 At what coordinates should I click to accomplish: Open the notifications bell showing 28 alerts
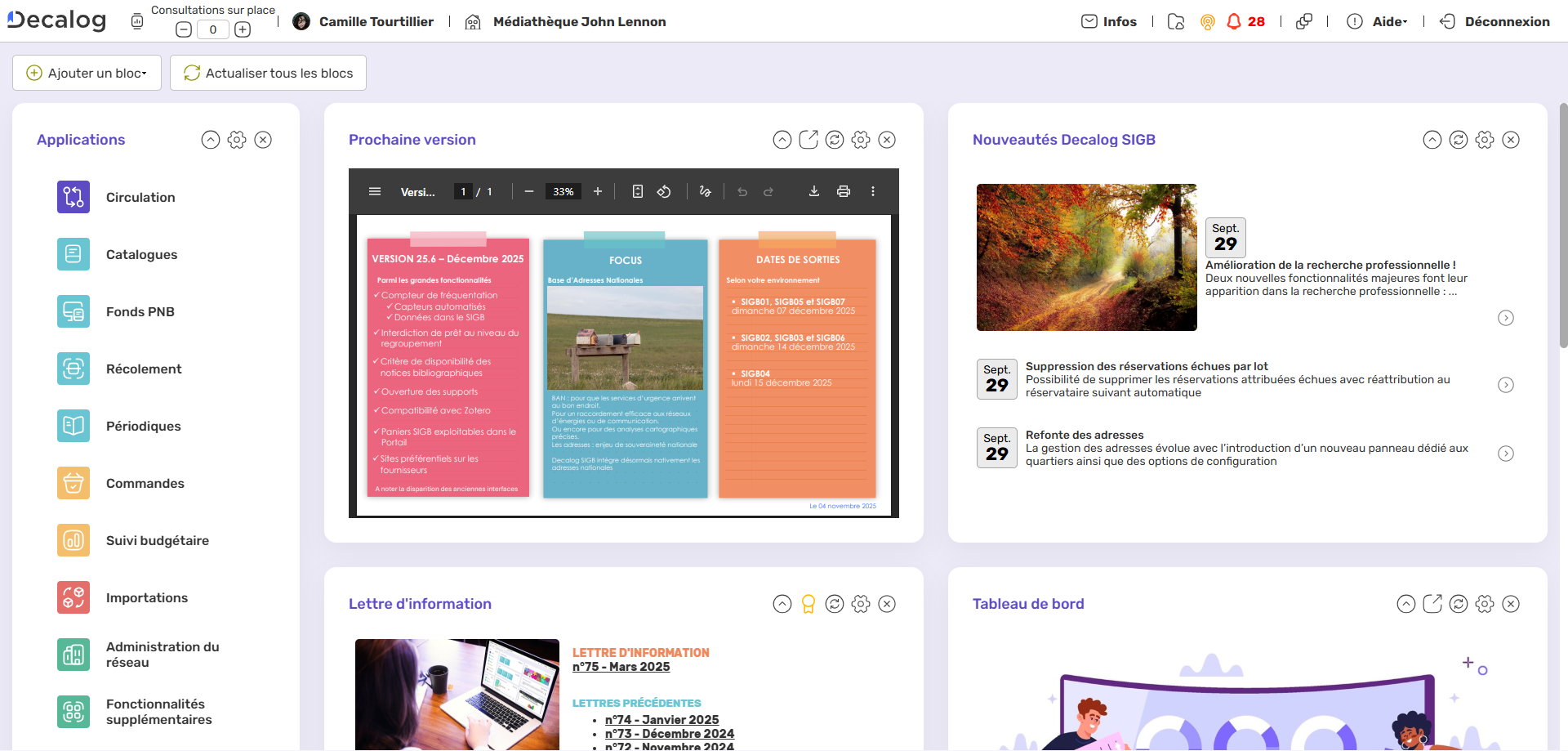tap(1234, 21)
